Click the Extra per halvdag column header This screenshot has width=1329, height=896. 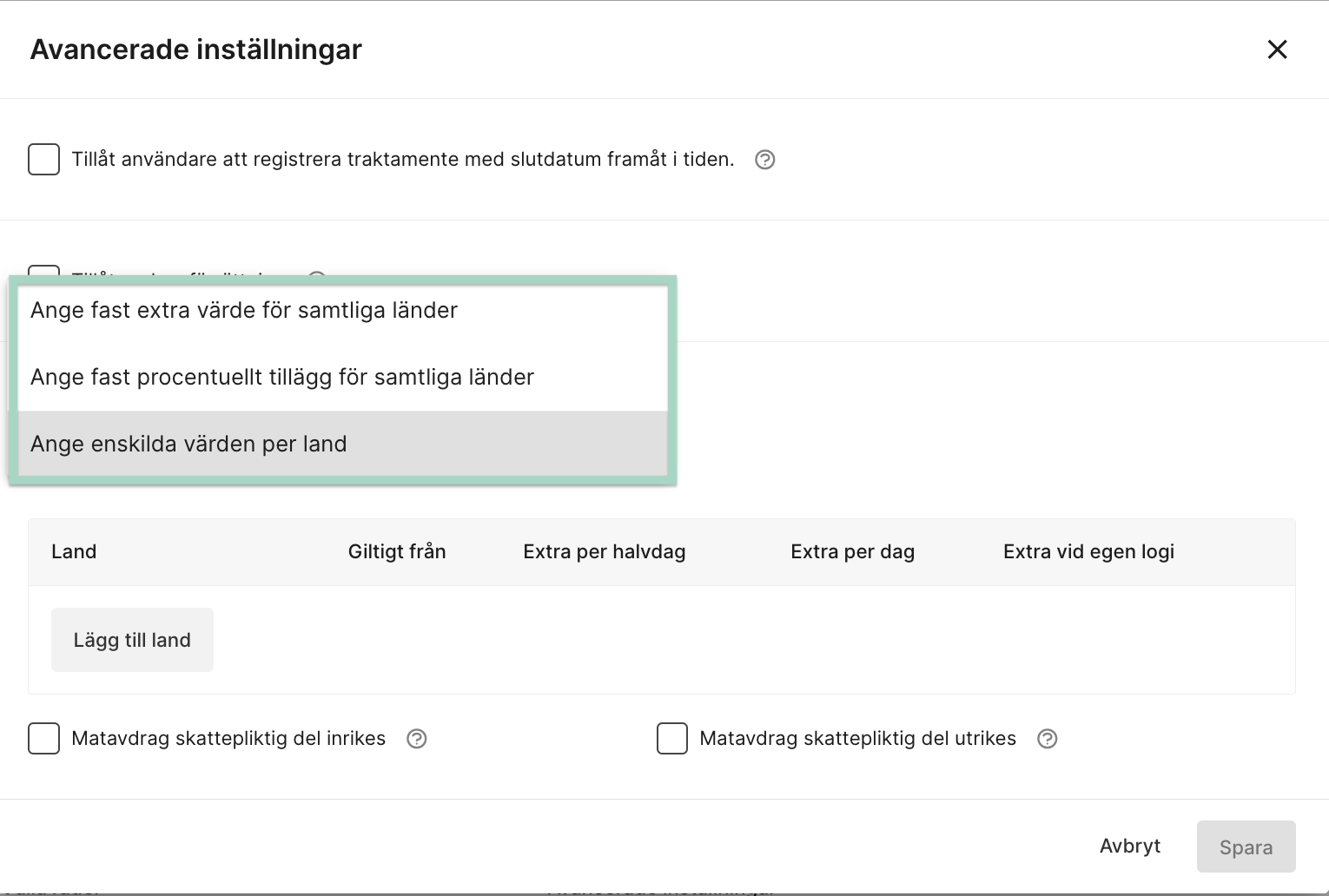(605, 552)
